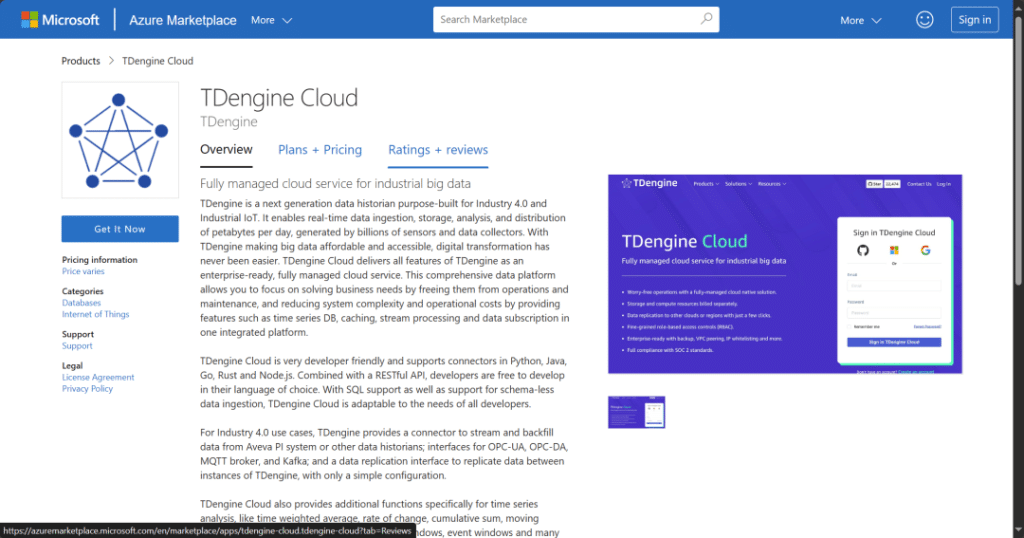Expand the left More menu

click(x=271, y=20)
